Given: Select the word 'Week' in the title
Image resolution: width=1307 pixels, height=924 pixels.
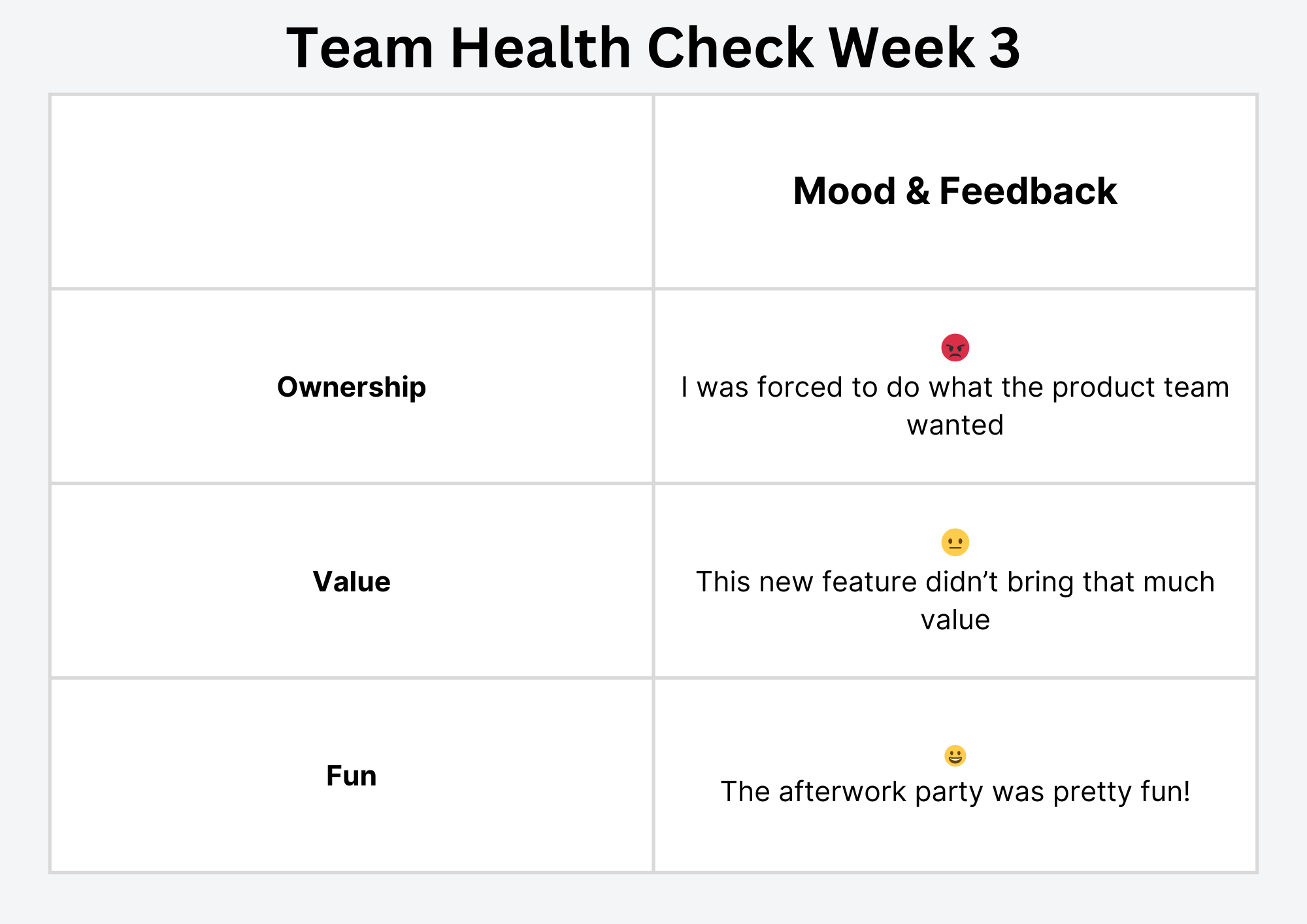Looking at the screenshot, I should point(902,48).
